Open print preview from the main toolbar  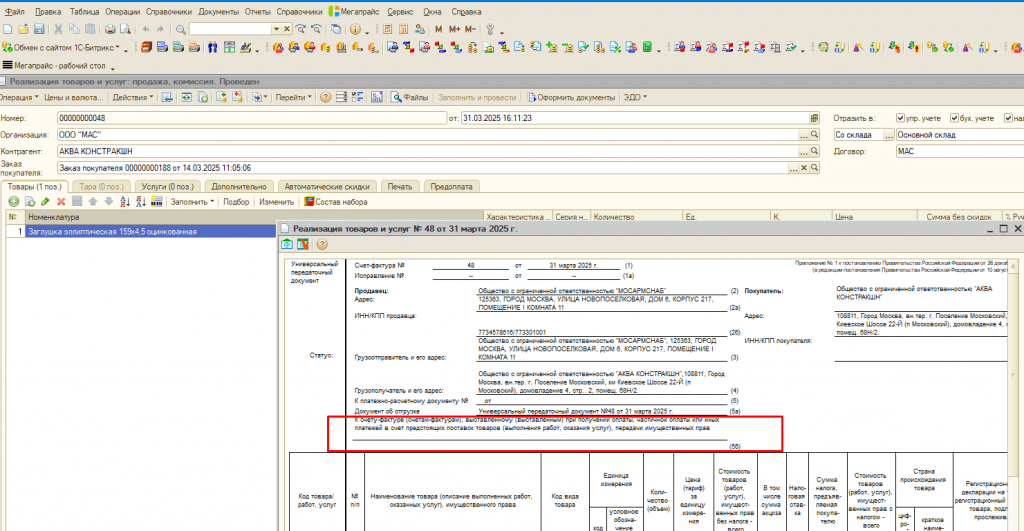click(125, 29)
